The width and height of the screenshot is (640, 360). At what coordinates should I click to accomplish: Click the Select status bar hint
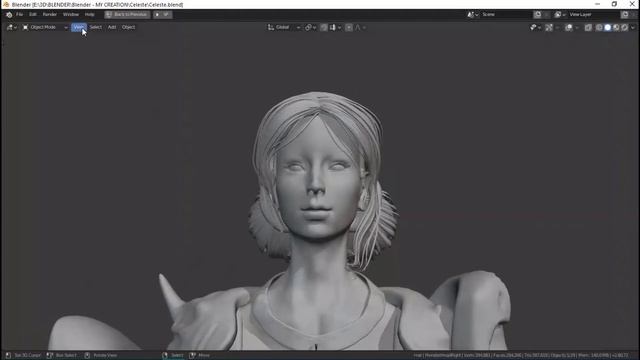[x=173, y=356]
